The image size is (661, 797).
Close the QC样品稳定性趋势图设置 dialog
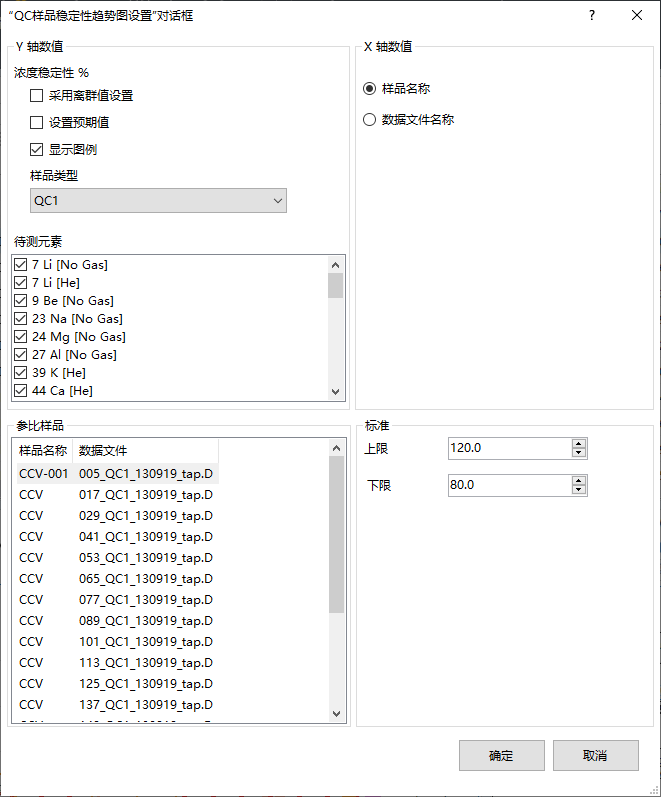click(637, 15)
